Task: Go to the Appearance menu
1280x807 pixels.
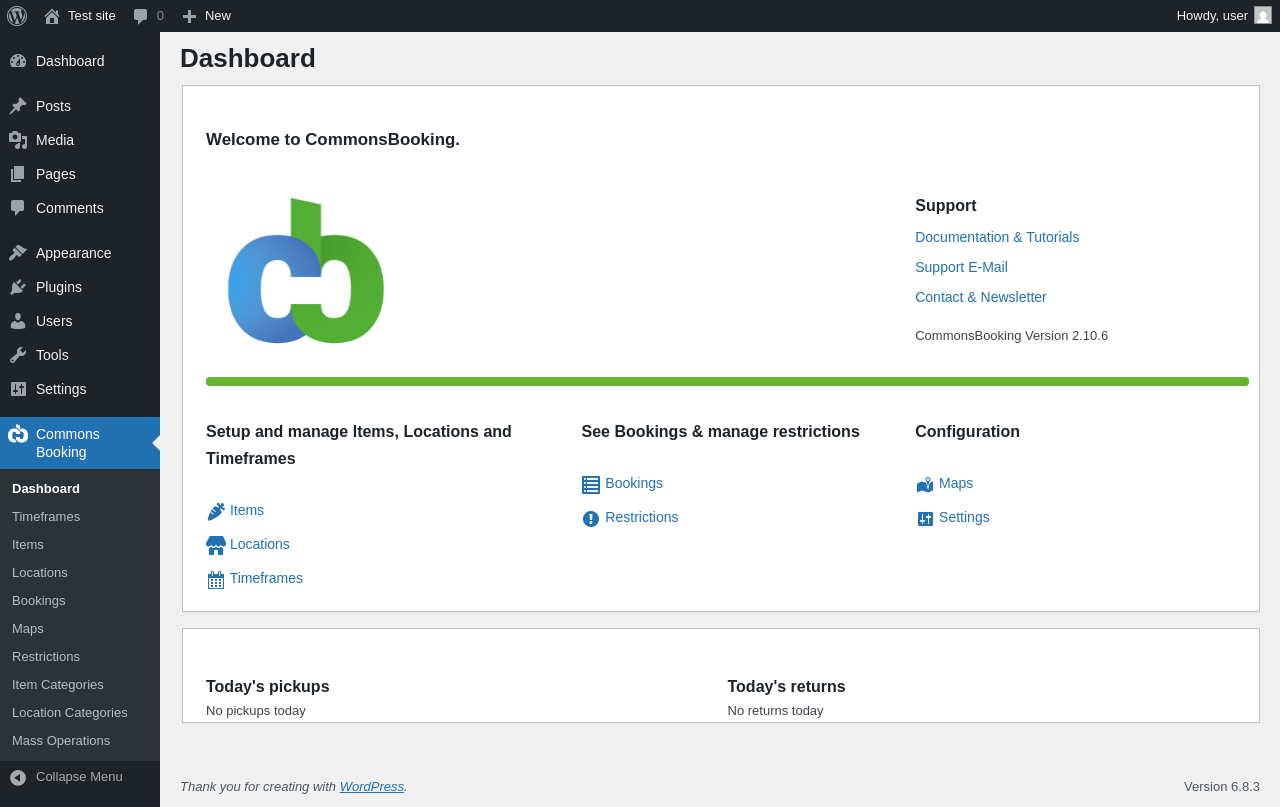Action: point(73,253)
